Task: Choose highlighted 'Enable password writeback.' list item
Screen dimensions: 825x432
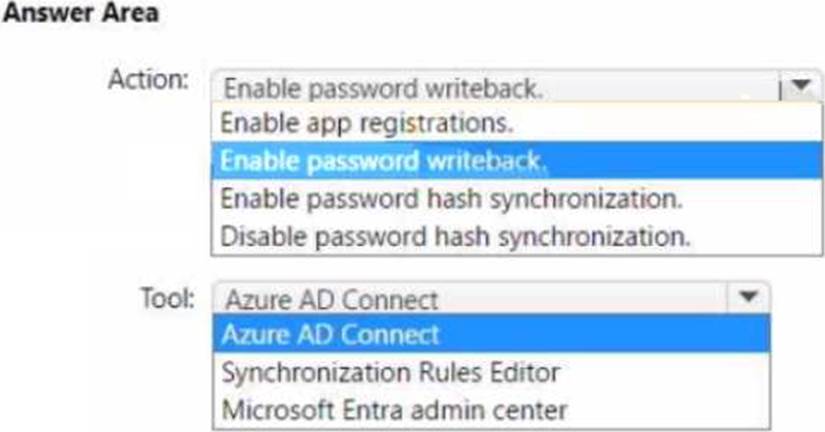Action: 384,161
